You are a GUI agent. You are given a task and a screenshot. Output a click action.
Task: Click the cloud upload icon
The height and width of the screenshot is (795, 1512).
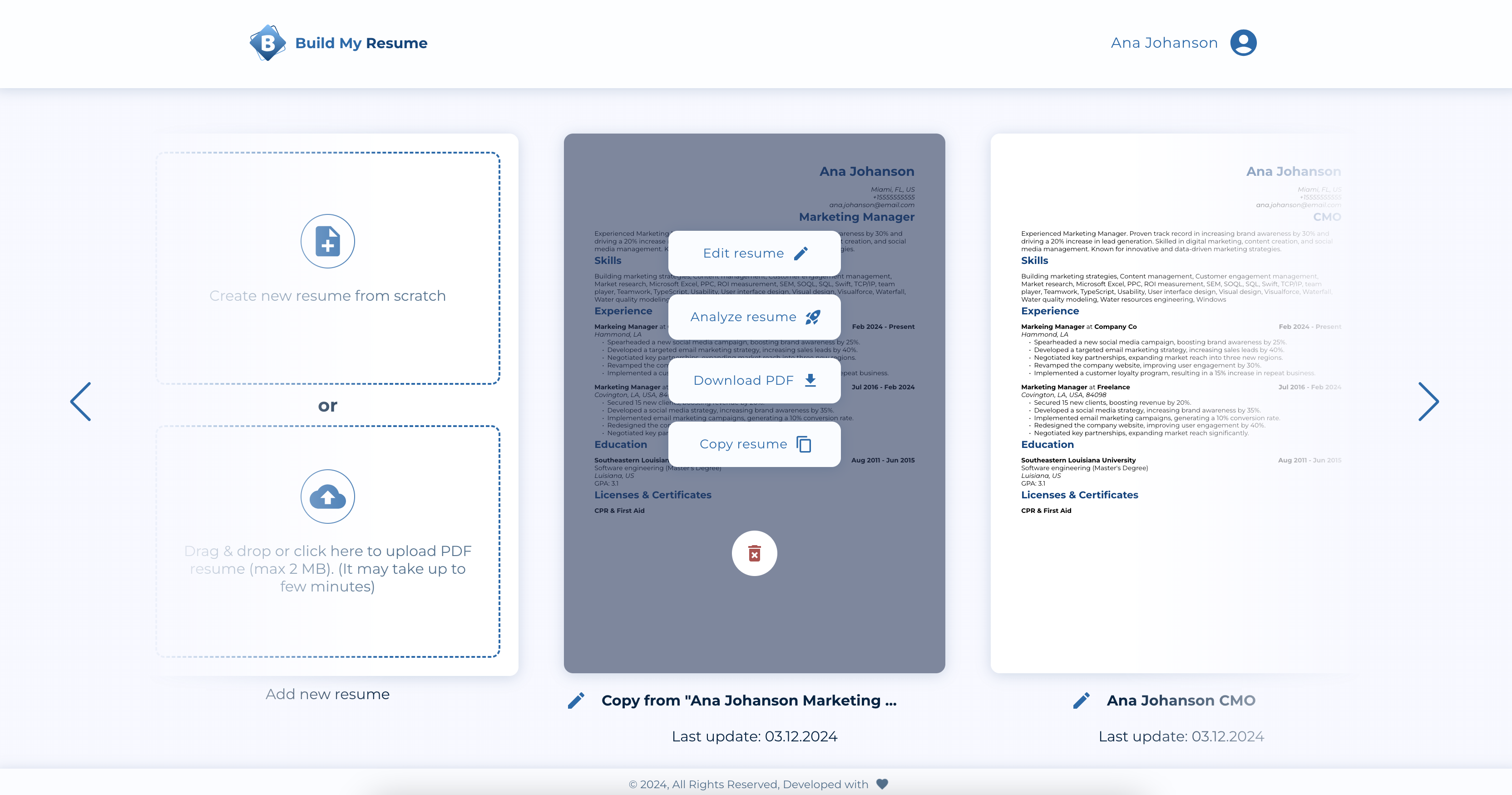coord(327,497)
